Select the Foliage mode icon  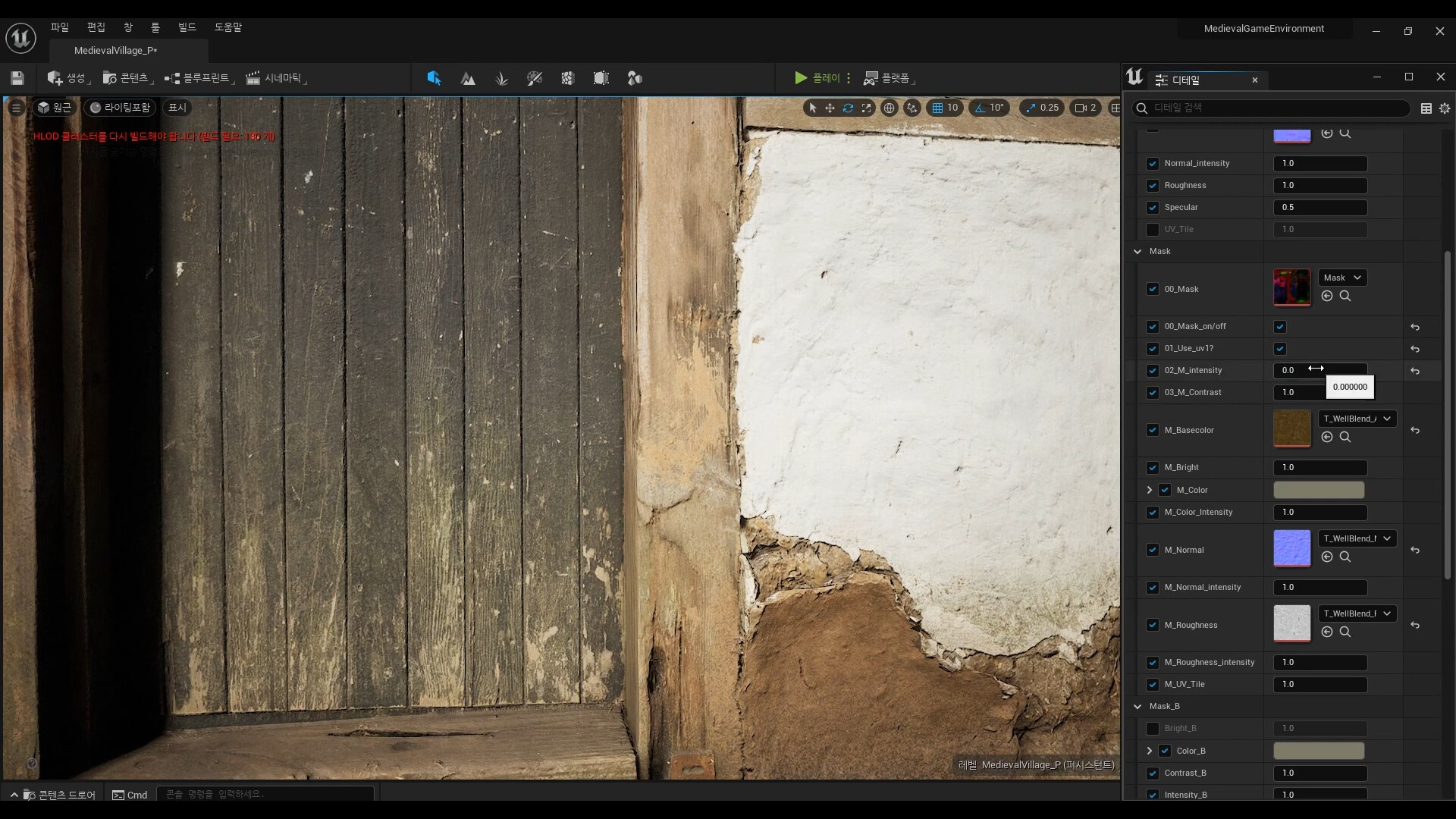(501, 78)
